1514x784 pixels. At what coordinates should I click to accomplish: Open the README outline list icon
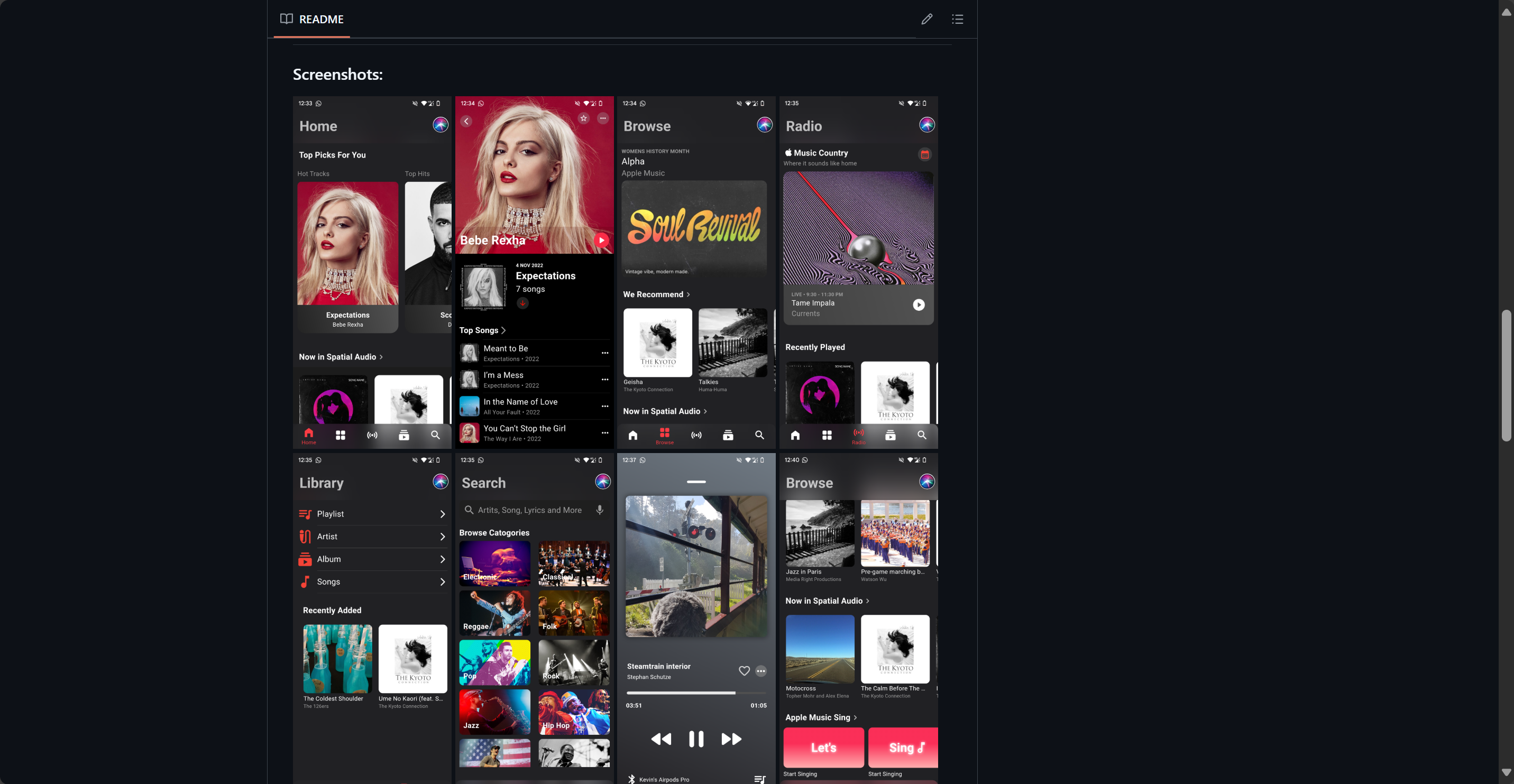(957, 19)
